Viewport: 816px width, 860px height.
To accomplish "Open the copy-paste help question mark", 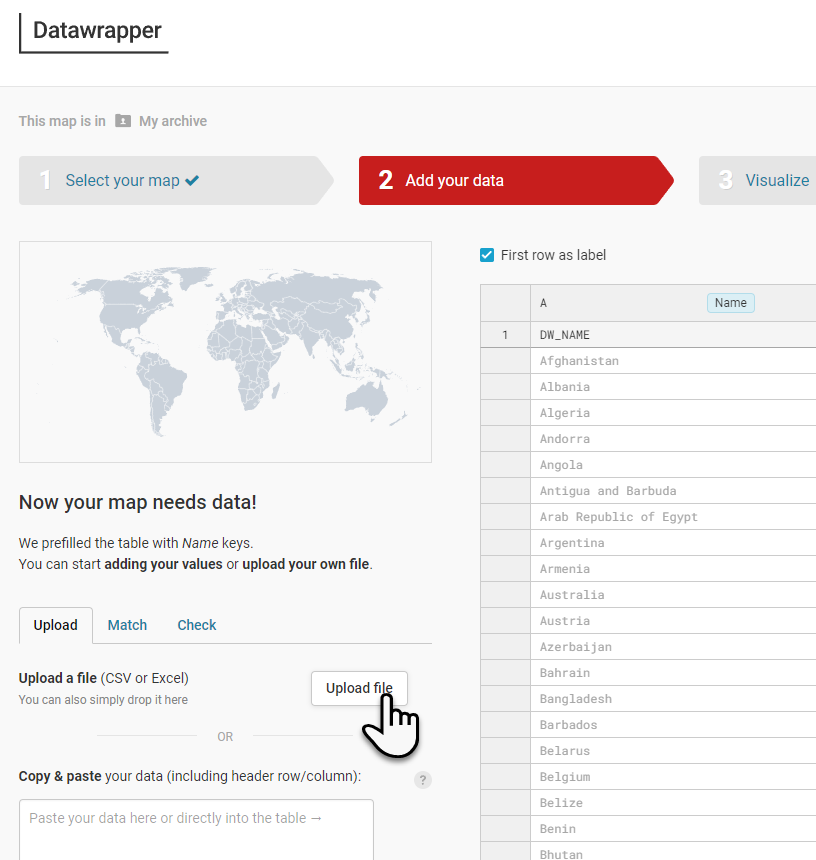I will tap(423, 780).
